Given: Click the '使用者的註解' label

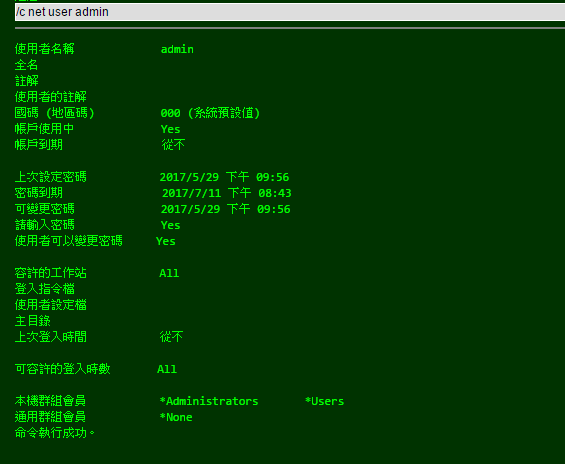Looking at the screenshot, I should (50, 97).
